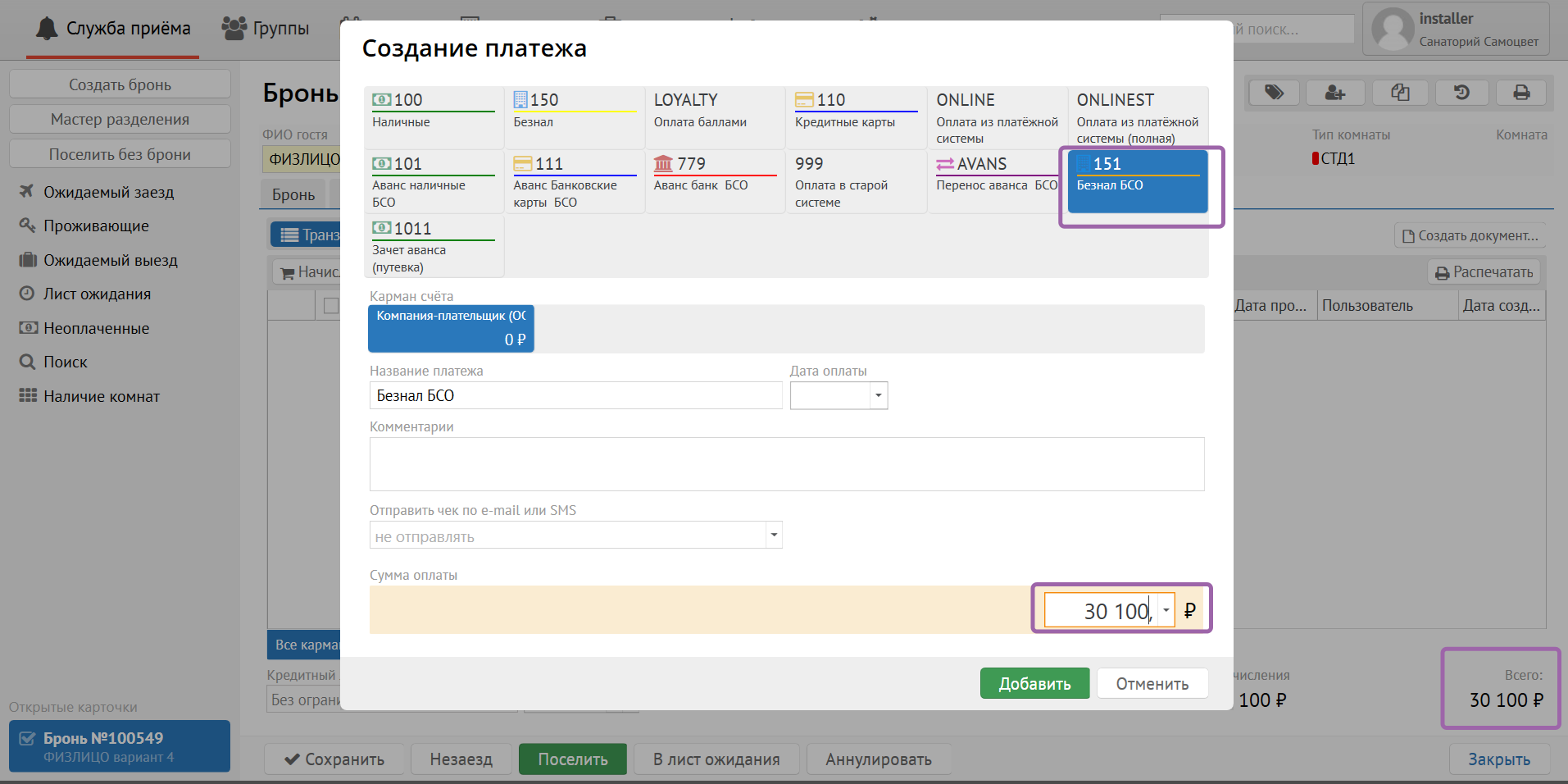This screenshot has height=784, width=1568.
Task: Switch to the Группы menu
Action: (x=266, y=30)
